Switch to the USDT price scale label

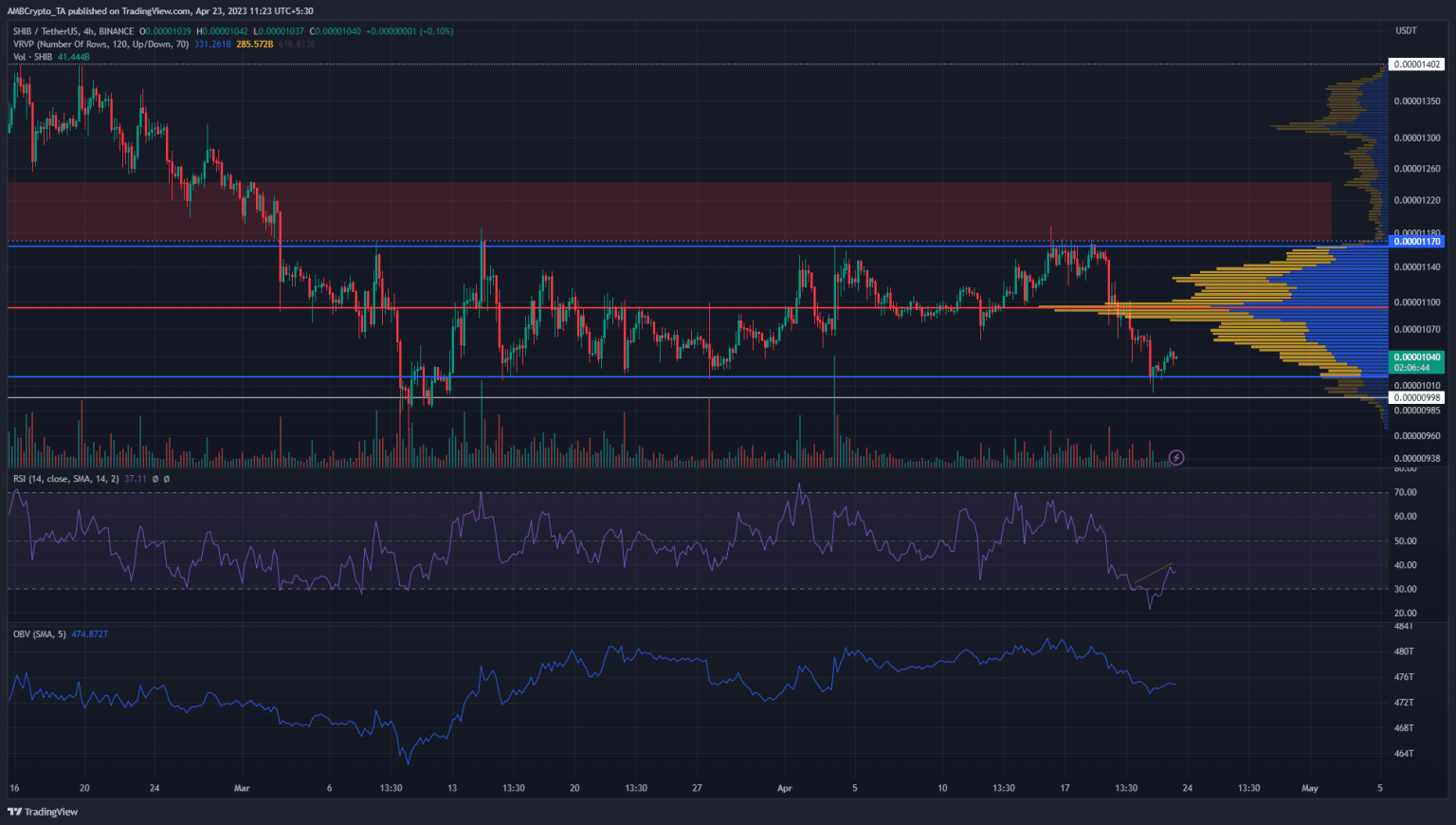[x=1405, y=29]
